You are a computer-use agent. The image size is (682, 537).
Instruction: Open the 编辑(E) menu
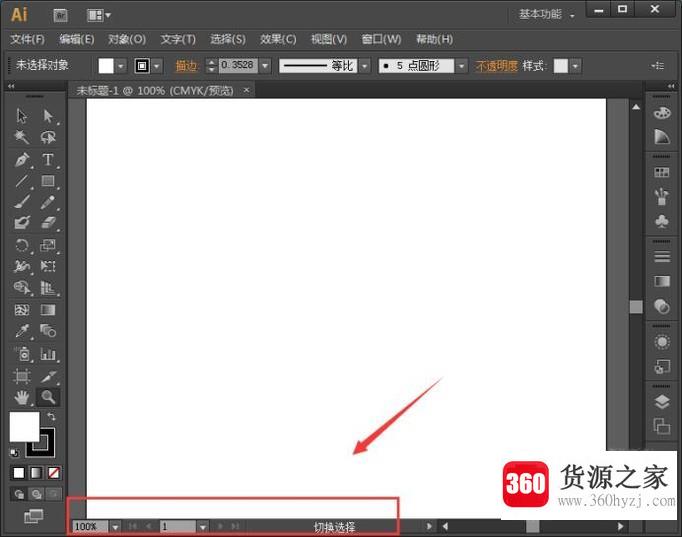pos(77,40)
